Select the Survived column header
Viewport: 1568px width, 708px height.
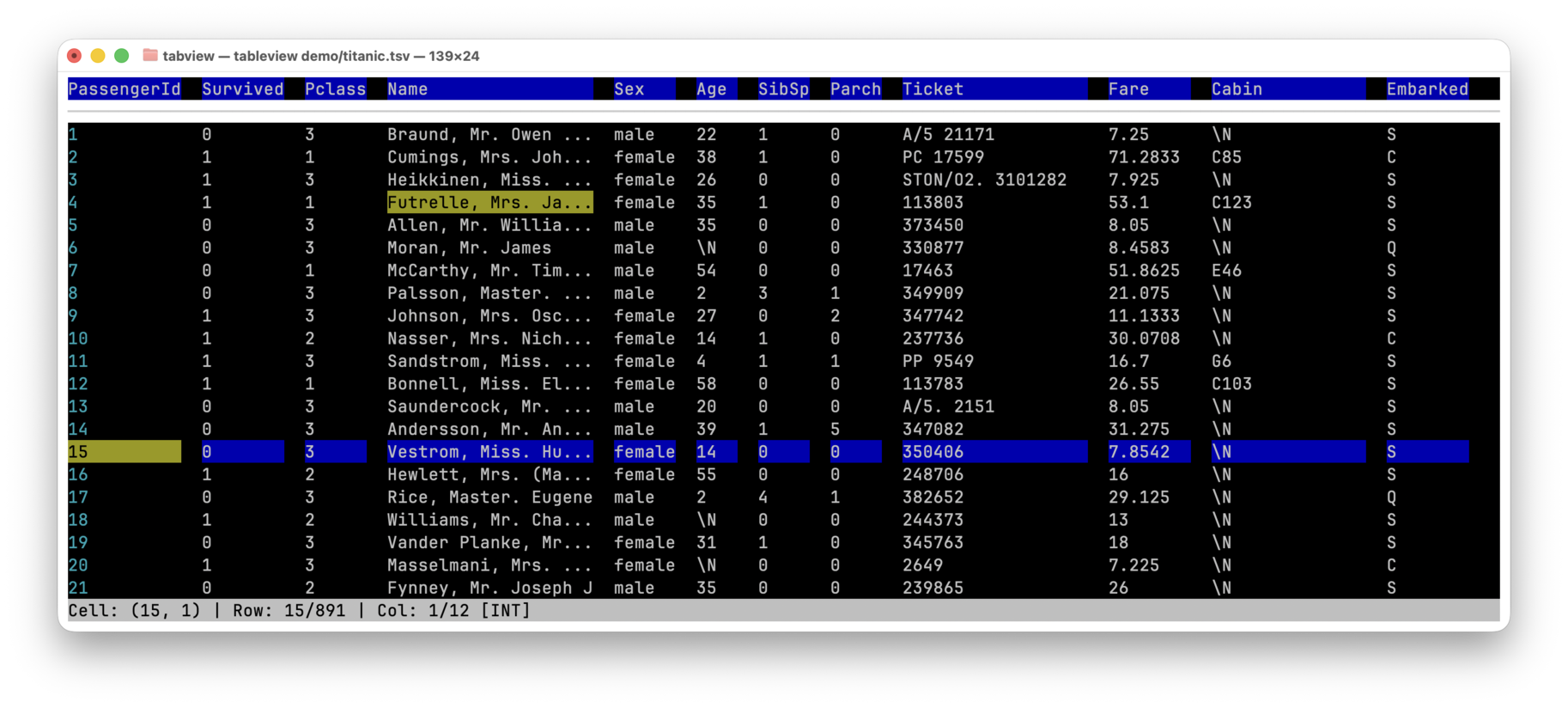(x=243, y=88)
